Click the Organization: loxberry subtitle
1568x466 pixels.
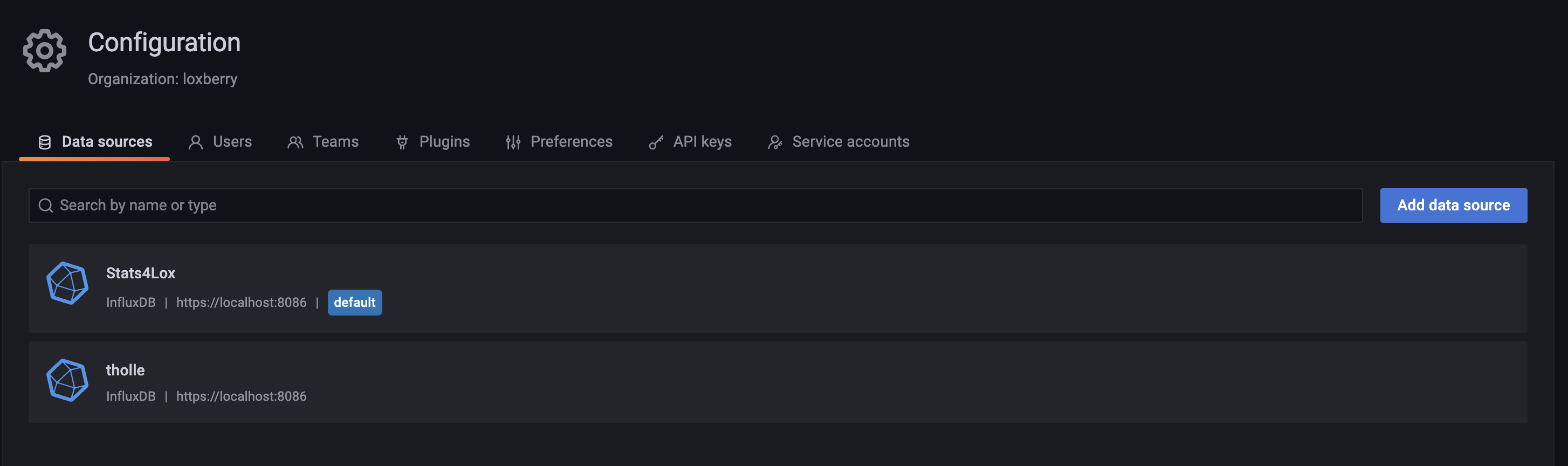162,79
